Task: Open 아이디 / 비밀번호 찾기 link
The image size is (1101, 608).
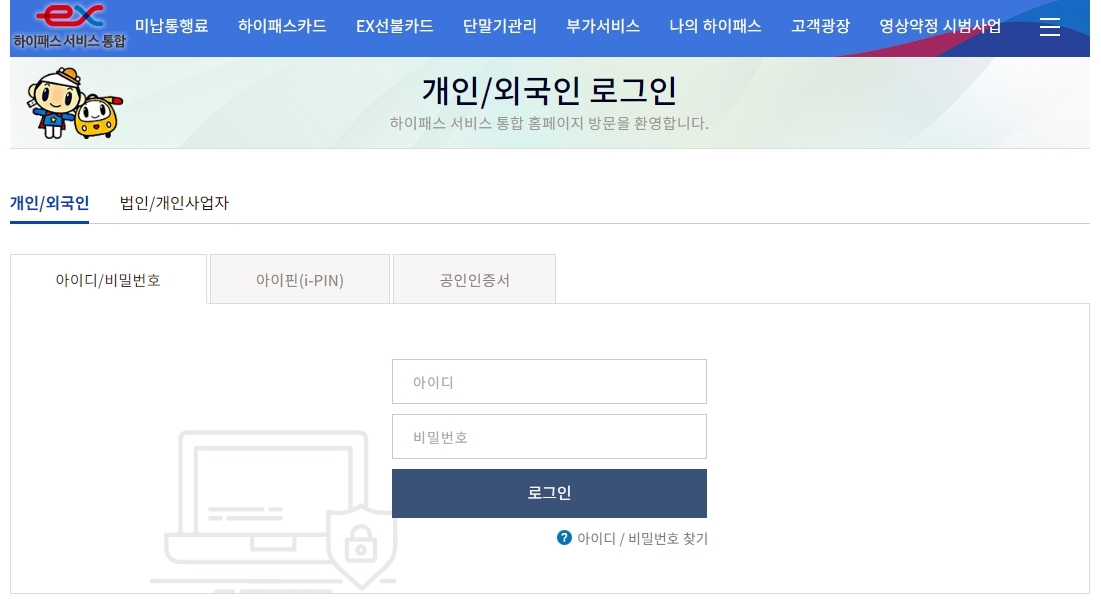Action: pyautogui.click(x=642, y=538)
